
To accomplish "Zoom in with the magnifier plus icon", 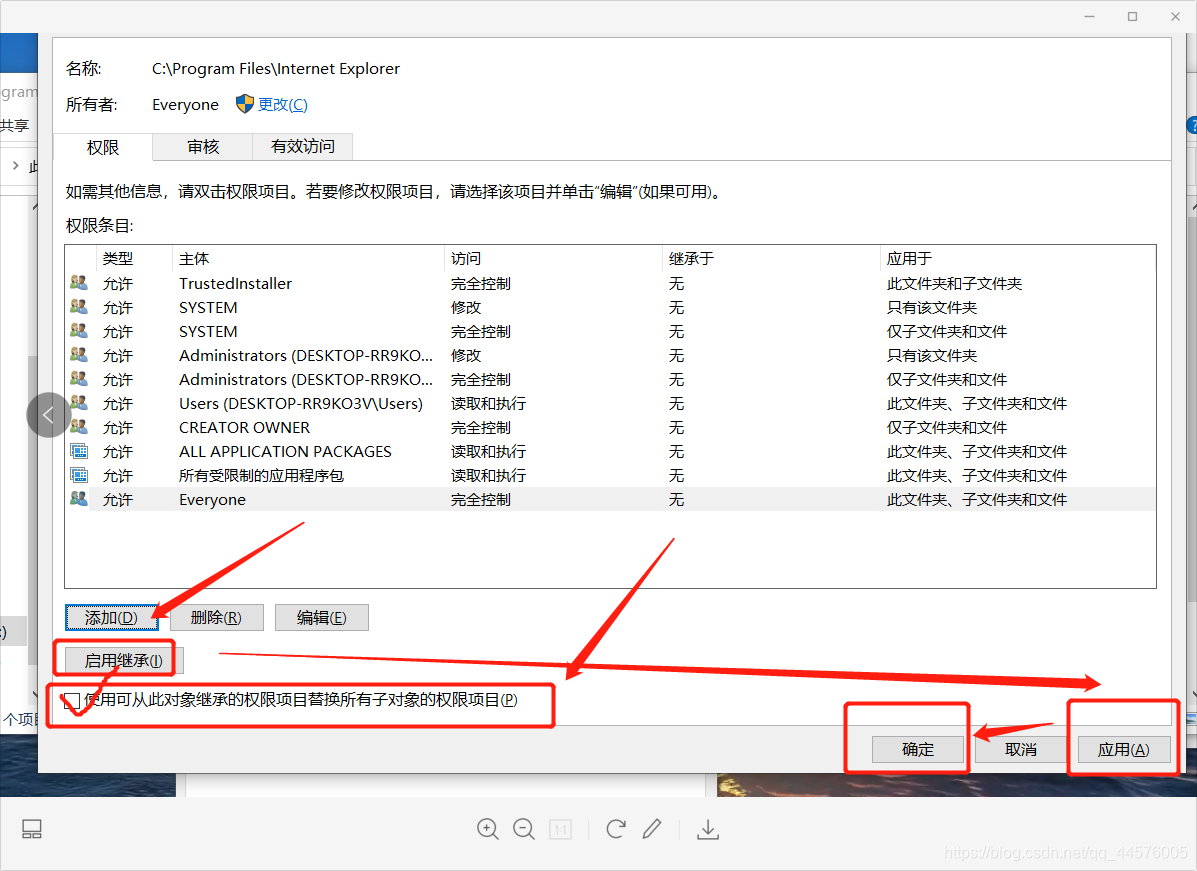I will [488, 829].
